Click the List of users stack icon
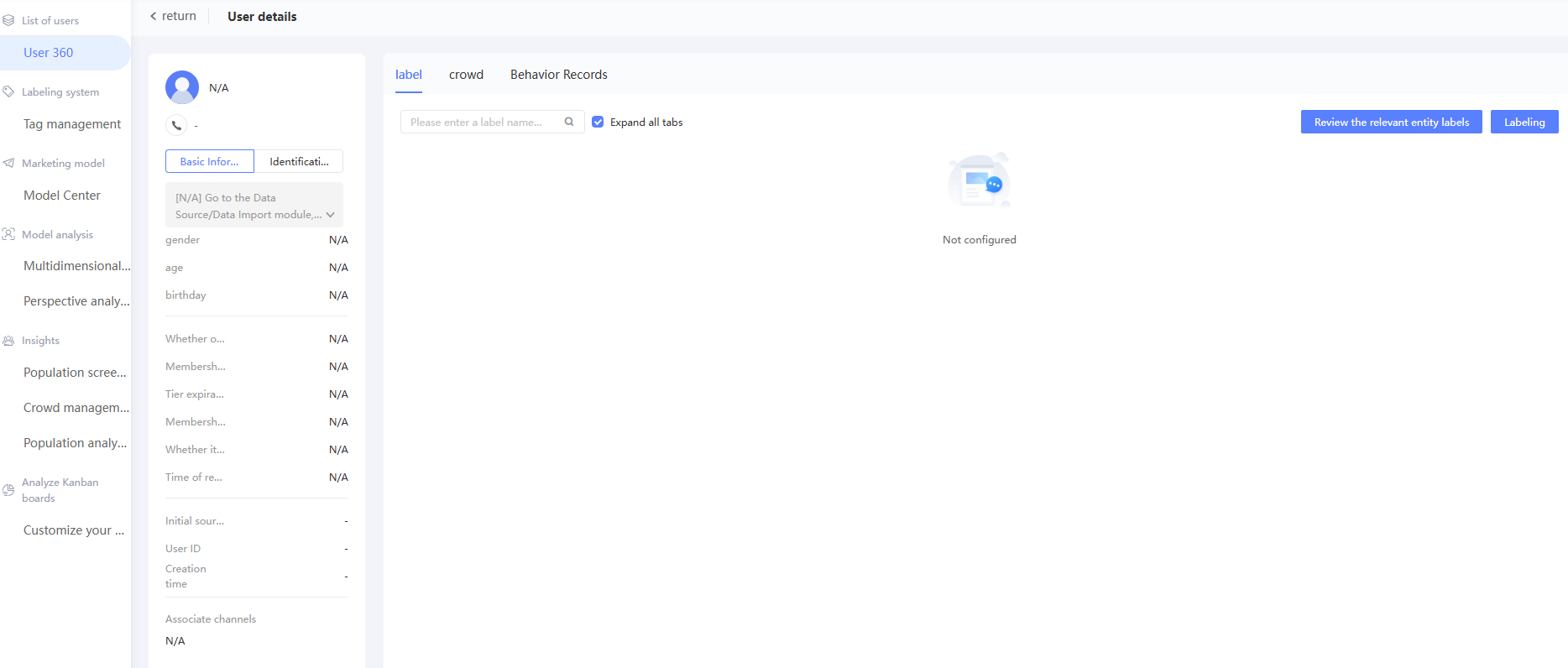This screenshot has width=1568, height=668. coord(8,20)
